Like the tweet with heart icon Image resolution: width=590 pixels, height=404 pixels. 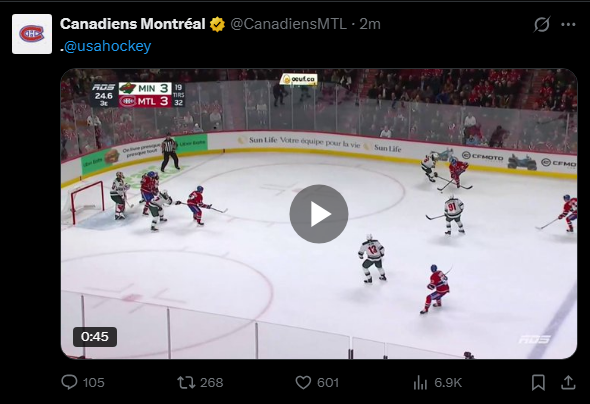click(303, 383)
